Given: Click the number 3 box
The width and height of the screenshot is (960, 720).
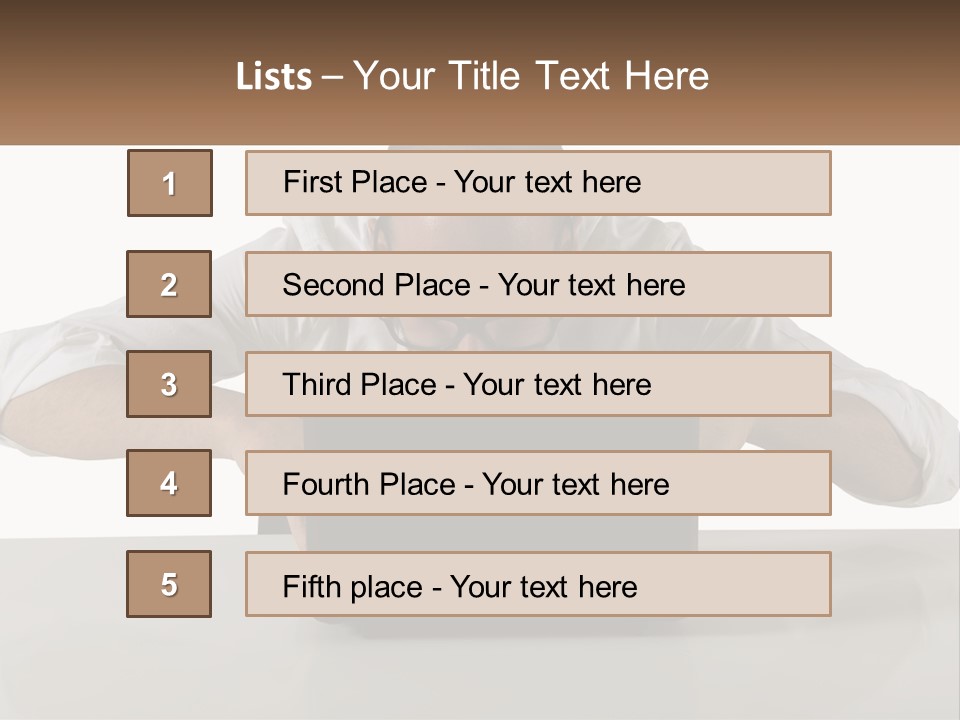Looking at the screenshot, I should pyautogui.click(x=169, y=384).
